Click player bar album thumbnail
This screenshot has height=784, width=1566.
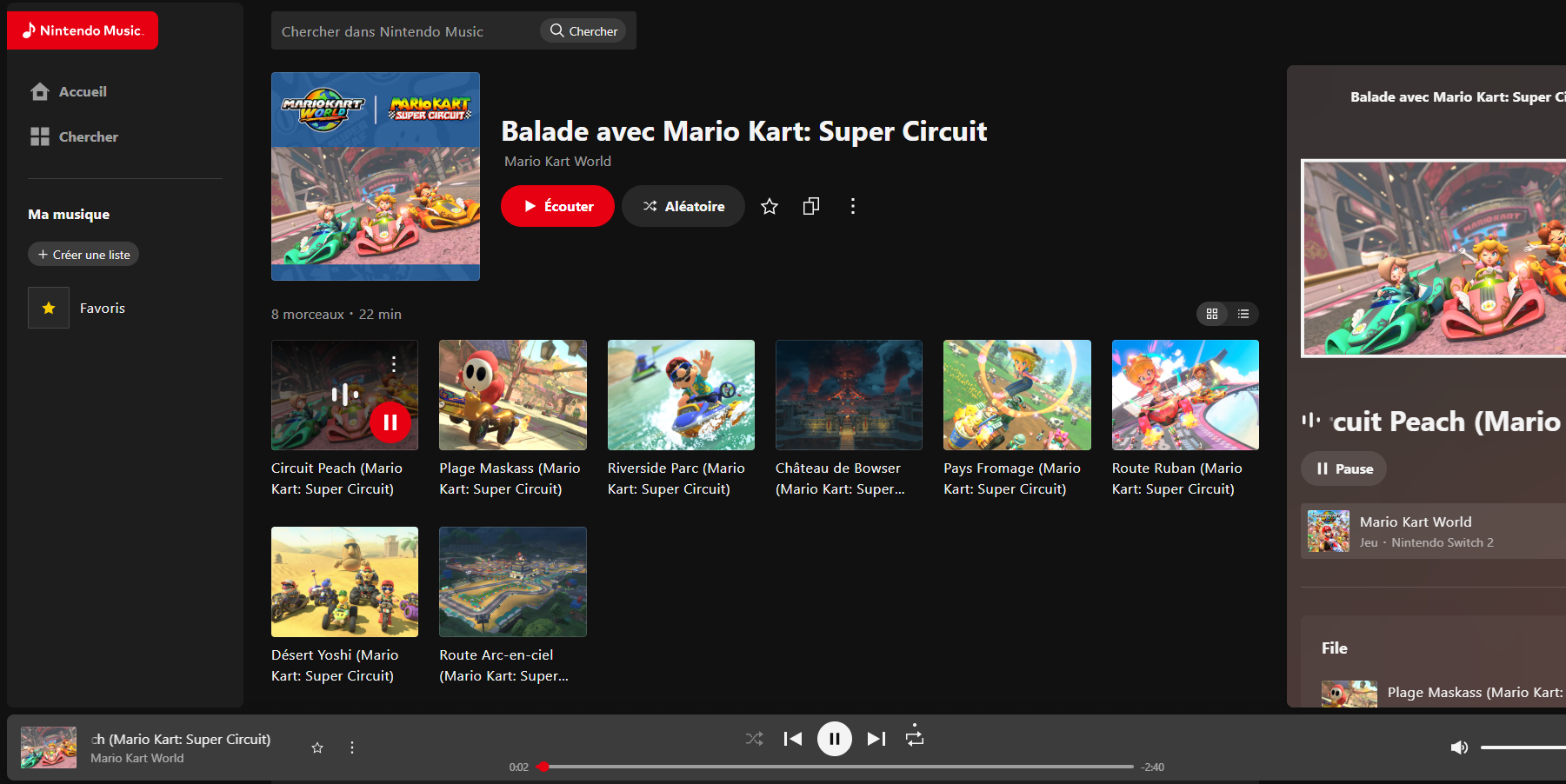(49, 747)
